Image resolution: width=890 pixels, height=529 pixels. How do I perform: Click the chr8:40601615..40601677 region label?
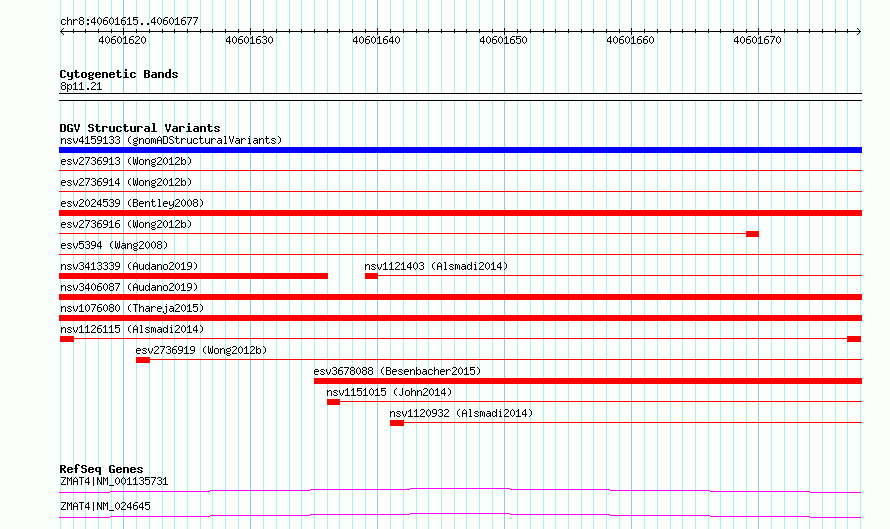[129, 21]
